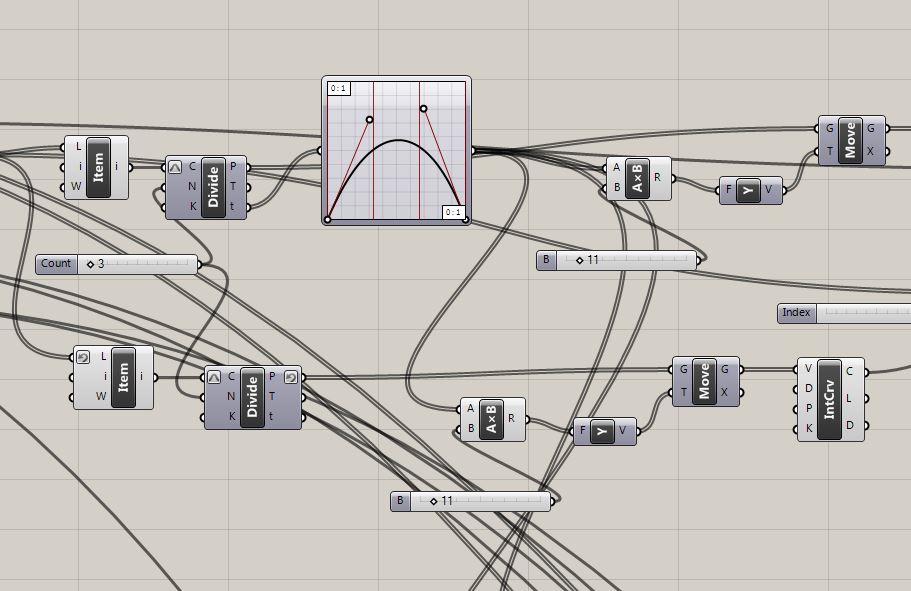Viewport: 911px width, 591px height.
Task: Click the W input on the lower Item component
Action: click(101, 396)
